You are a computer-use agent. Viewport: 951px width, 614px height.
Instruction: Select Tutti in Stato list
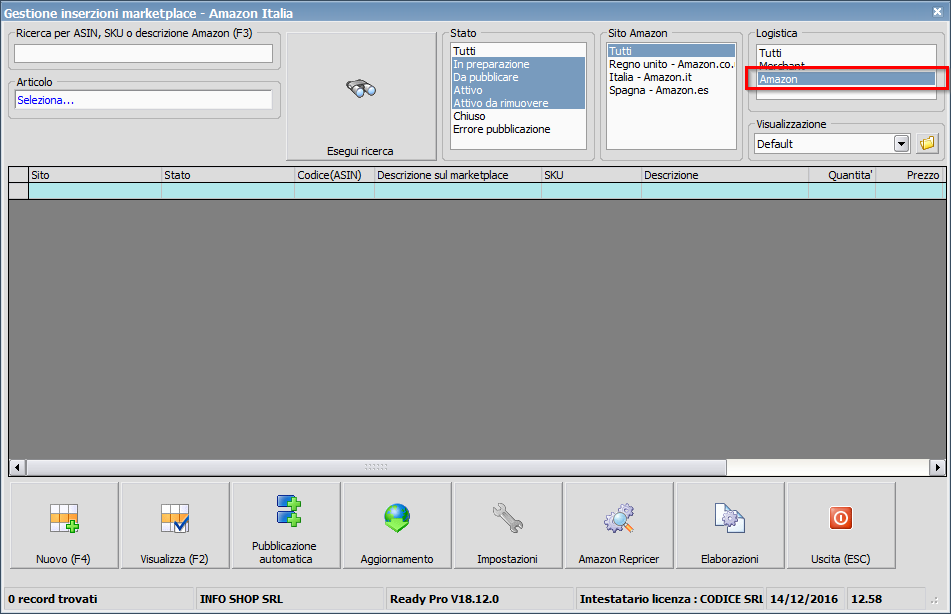click(519, 51)
